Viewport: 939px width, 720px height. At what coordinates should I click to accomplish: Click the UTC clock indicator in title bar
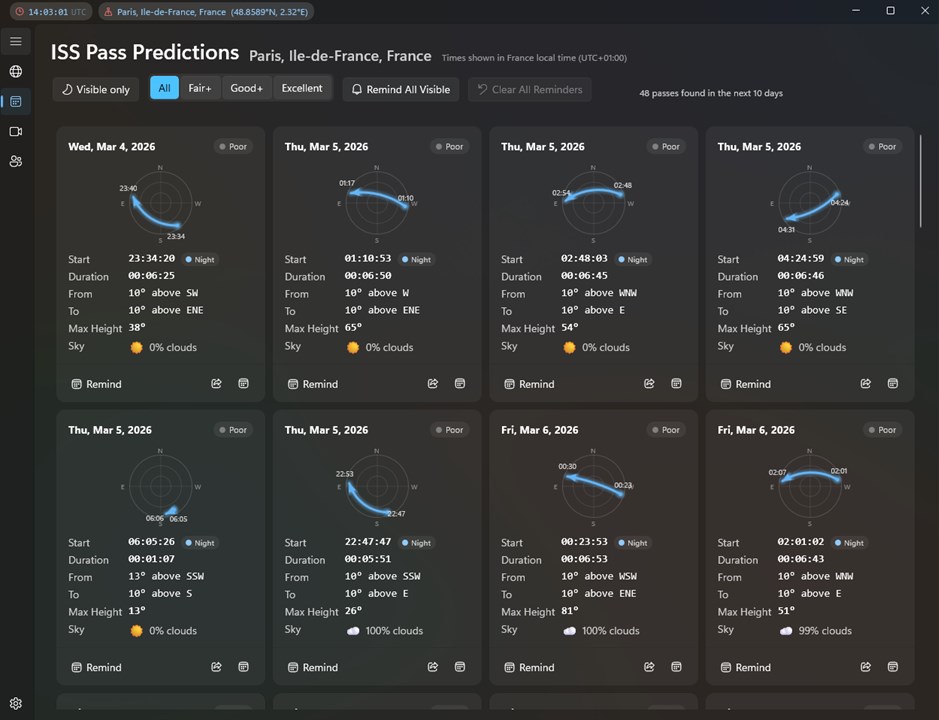(x=51, y=11)
